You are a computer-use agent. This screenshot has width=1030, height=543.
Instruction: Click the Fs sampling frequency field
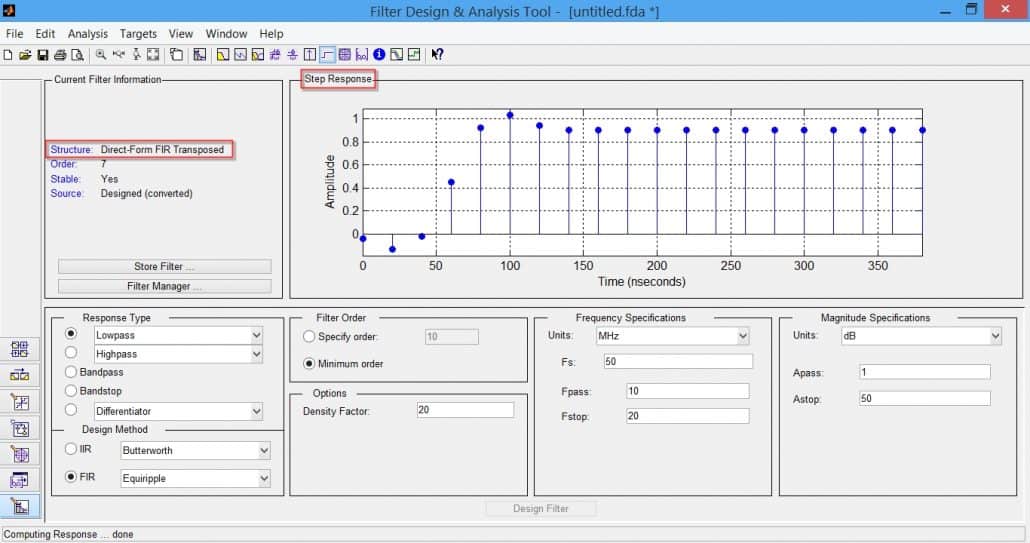tap(678, 361)
